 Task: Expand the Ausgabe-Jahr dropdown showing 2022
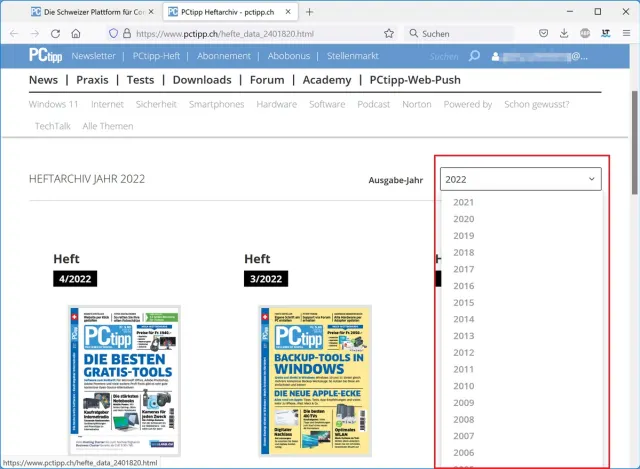pos(519,179)
